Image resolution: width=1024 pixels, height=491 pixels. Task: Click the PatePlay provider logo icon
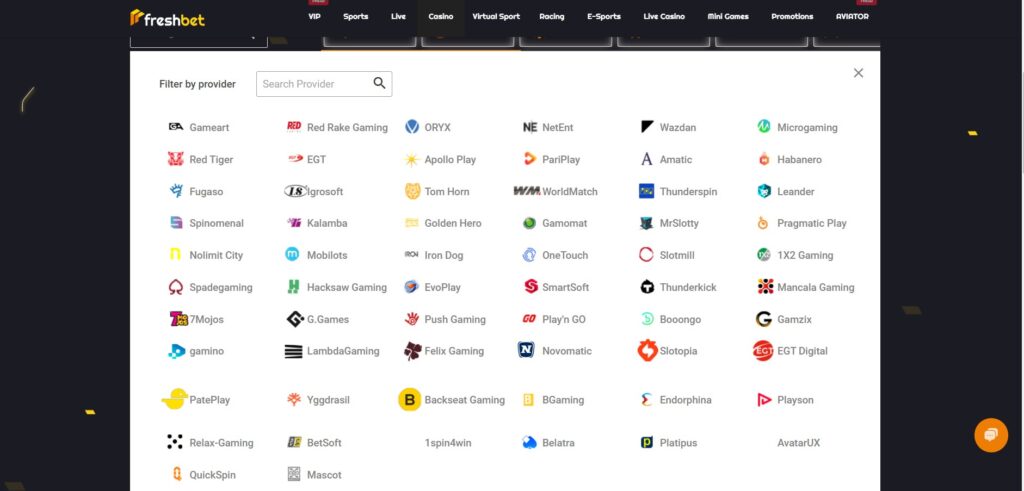(x=175, y=400)
